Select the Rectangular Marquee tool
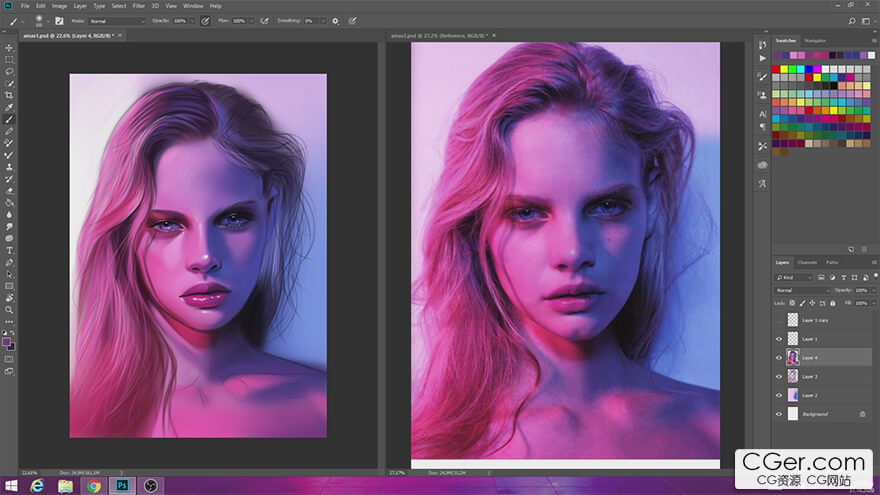 point(9,59)
